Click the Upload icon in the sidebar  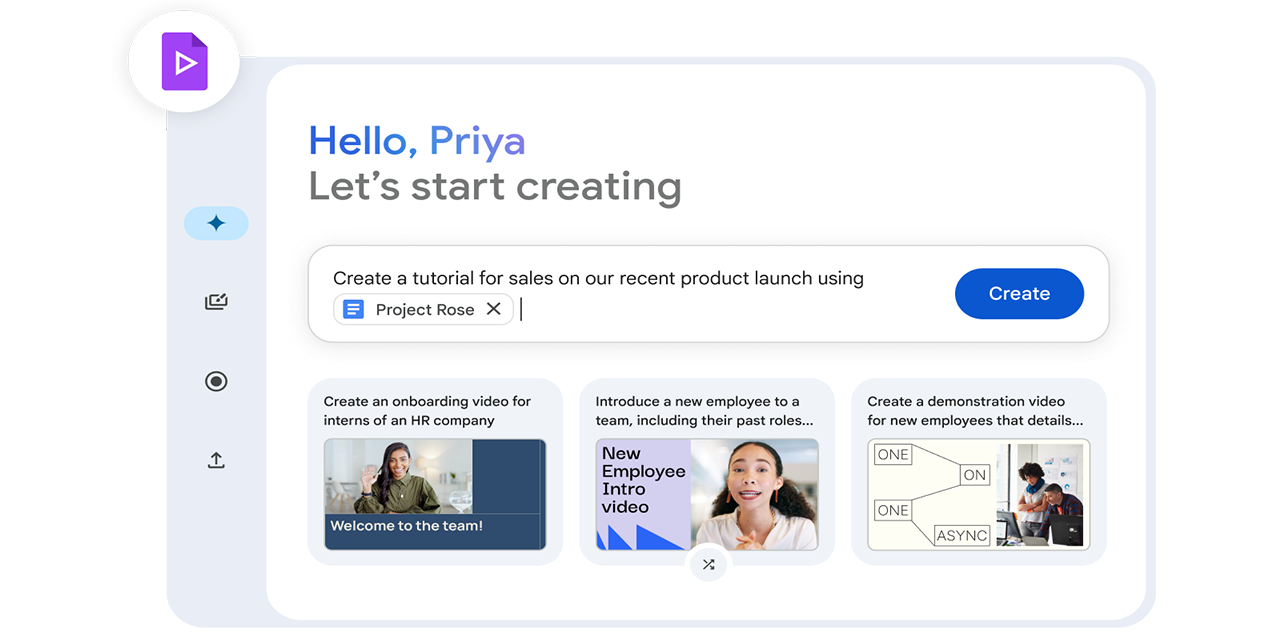(216, 460)
